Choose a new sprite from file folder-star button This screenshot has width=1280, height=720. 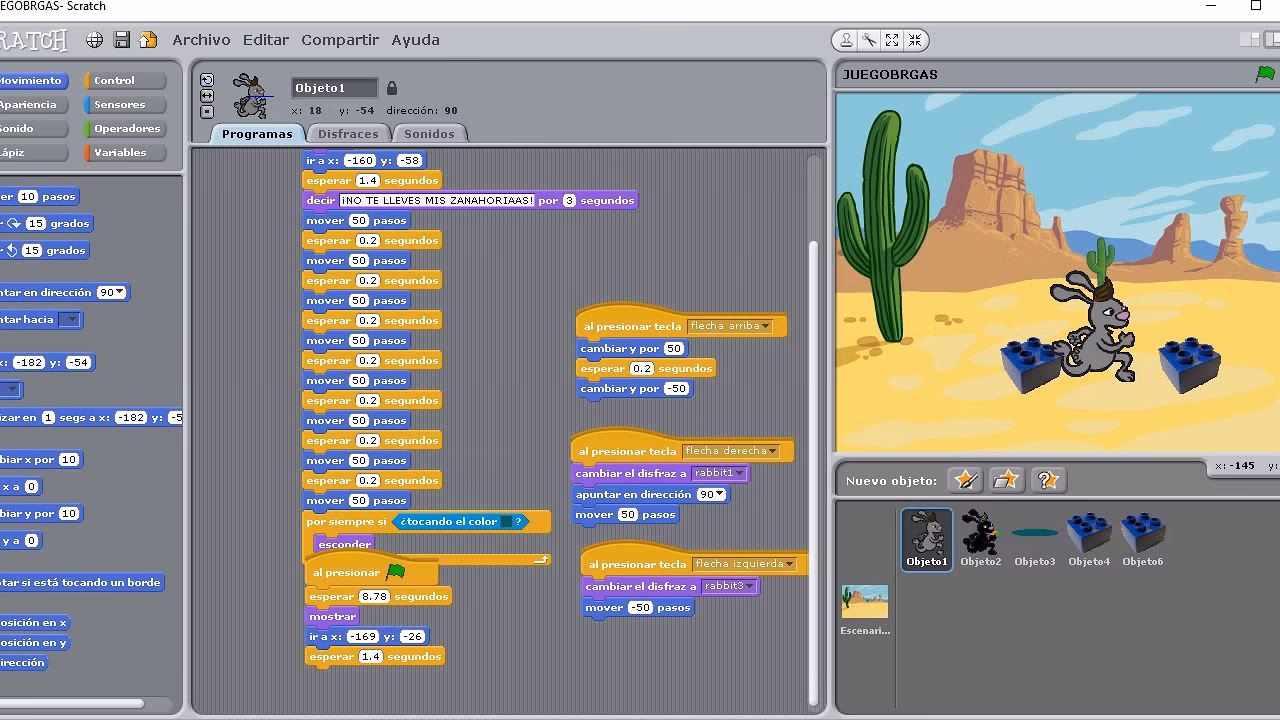pyautogui.click(x=1006, y=480)
